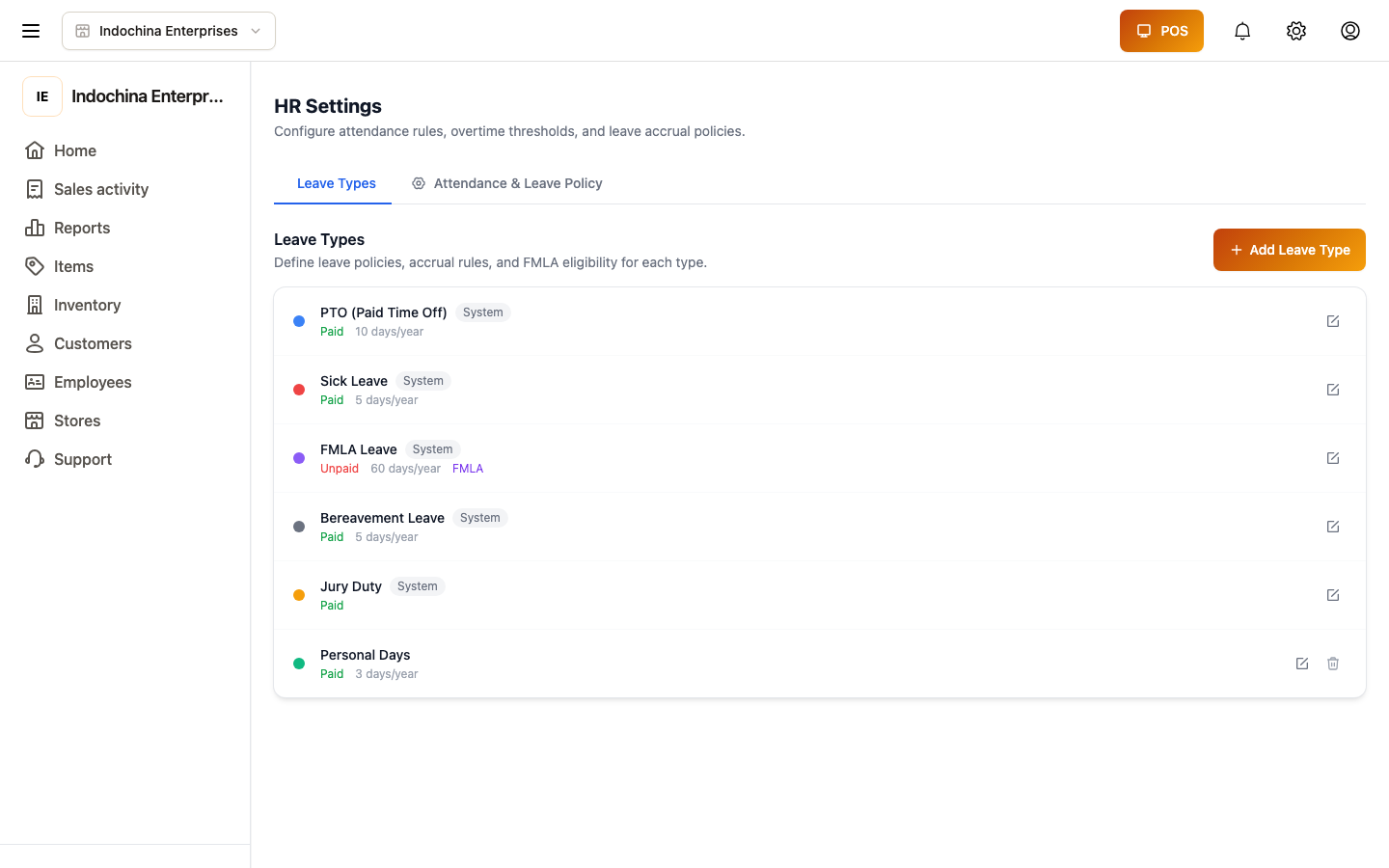The width and height of the screenshot is (1389, 868).
Task: Click the 60 days/year value
Action: tap(406, 469)
